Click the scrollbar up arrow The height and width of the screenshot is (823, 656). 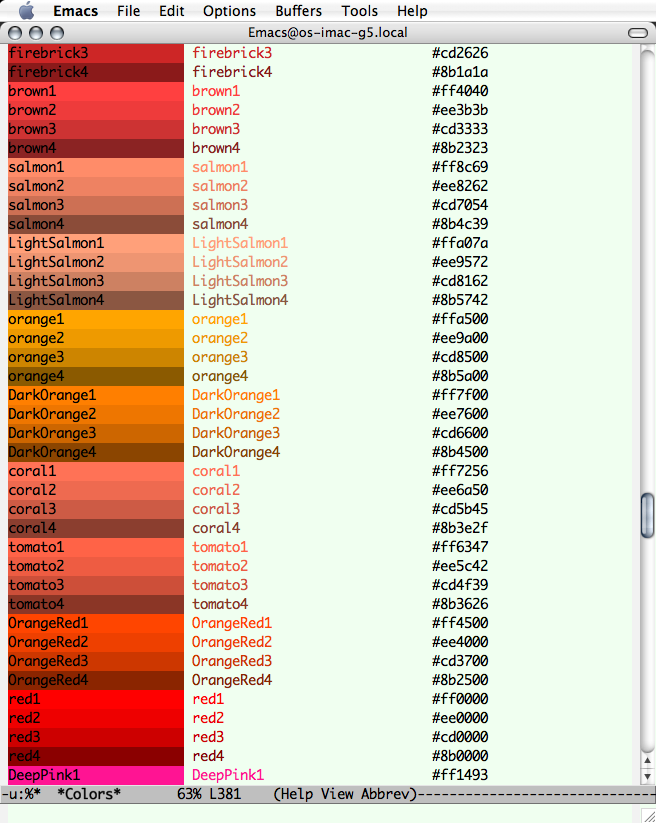point(648,761)
